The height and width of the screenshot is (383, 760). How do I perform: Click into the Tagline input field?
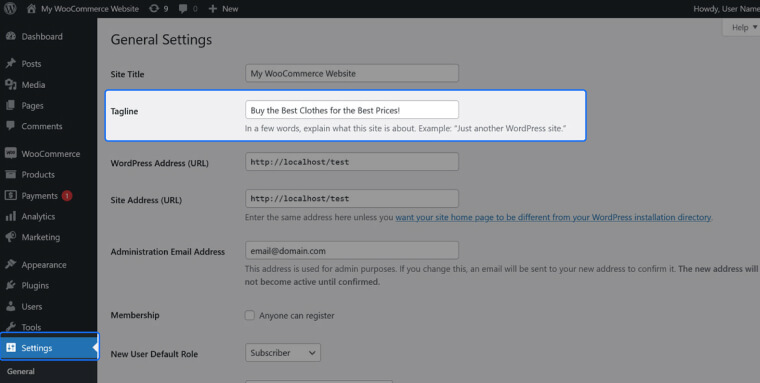[352, 110]
